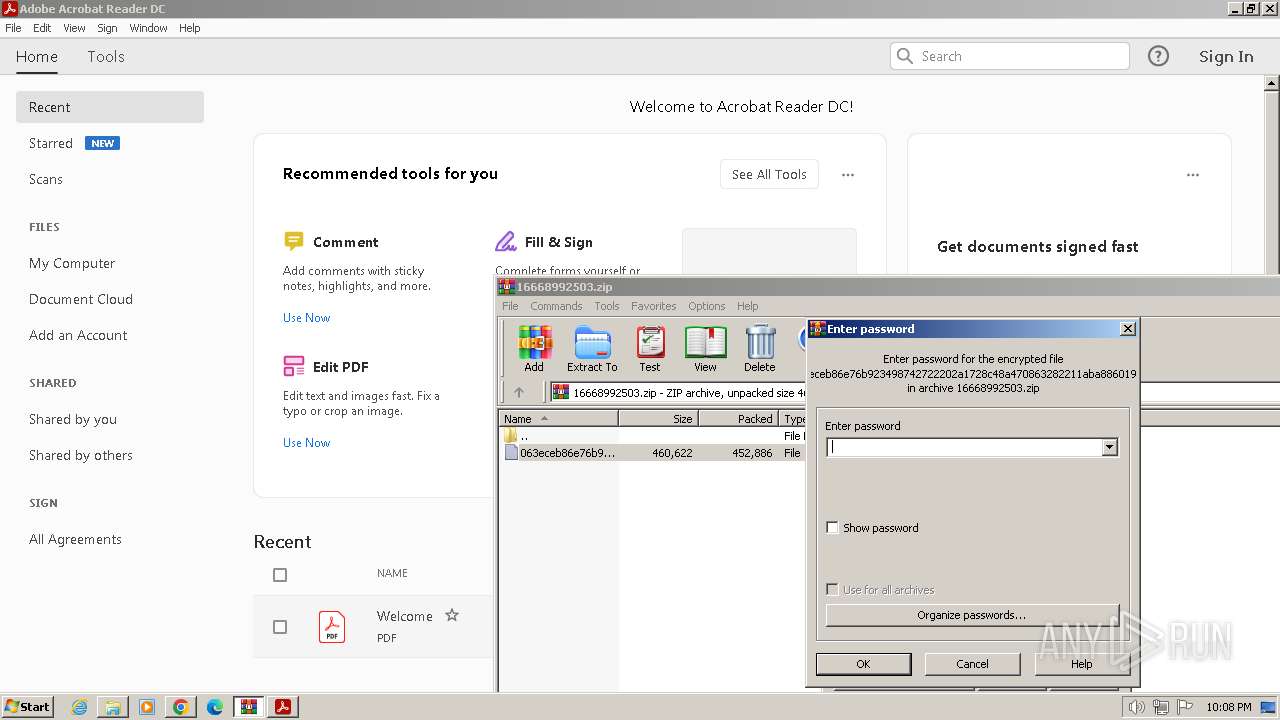Click the Organize passwords button
Screen dimensions: 1280x720
[x=972, y=615]
